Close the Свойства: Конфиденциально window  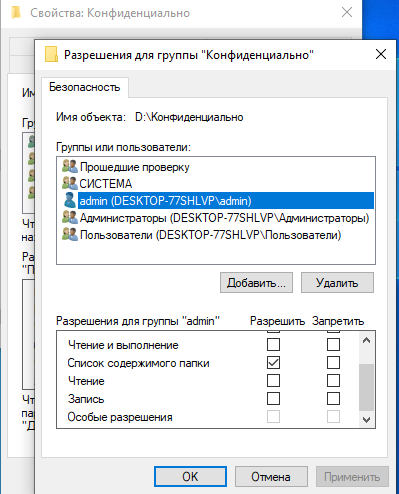[347, 13]
